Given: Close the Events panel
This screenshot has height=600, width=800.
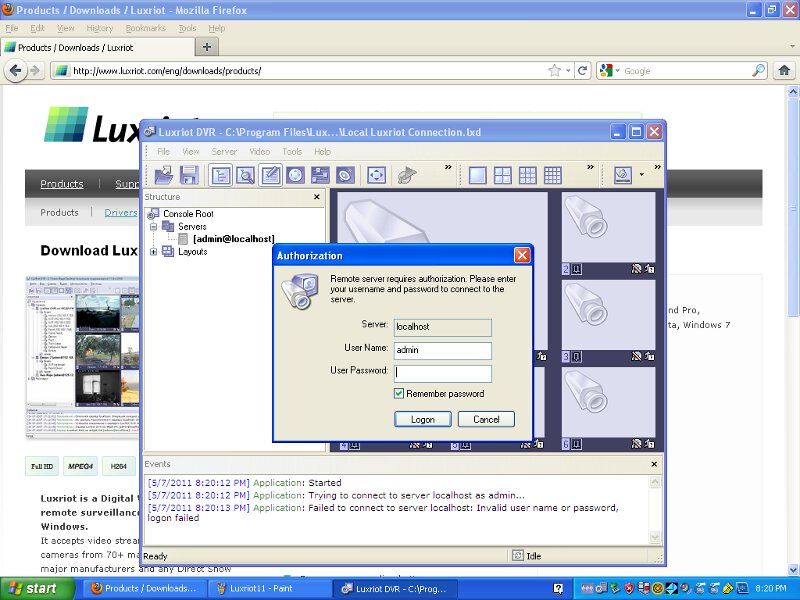Looking at the screenshot, I should [655, 464].
